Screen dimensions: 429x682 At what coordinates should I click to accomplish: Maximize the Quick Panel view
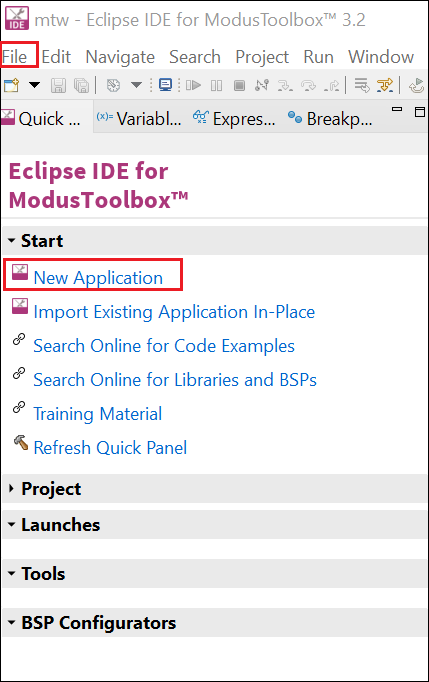pos(419,112)
